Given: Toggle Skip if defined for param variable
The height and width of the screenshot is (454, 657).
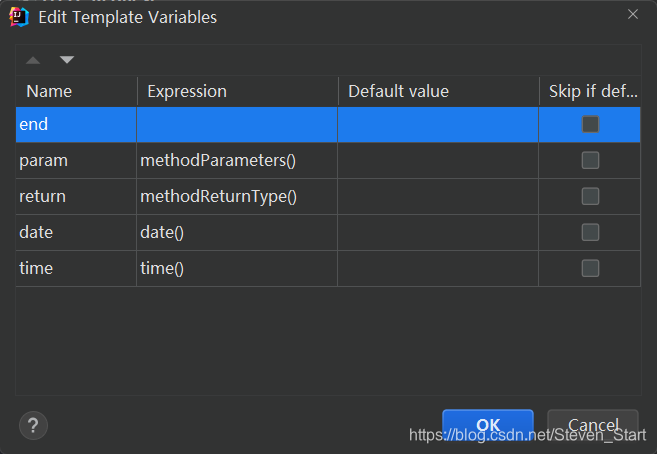Looking at the screenshot, I should coord(590,160).
